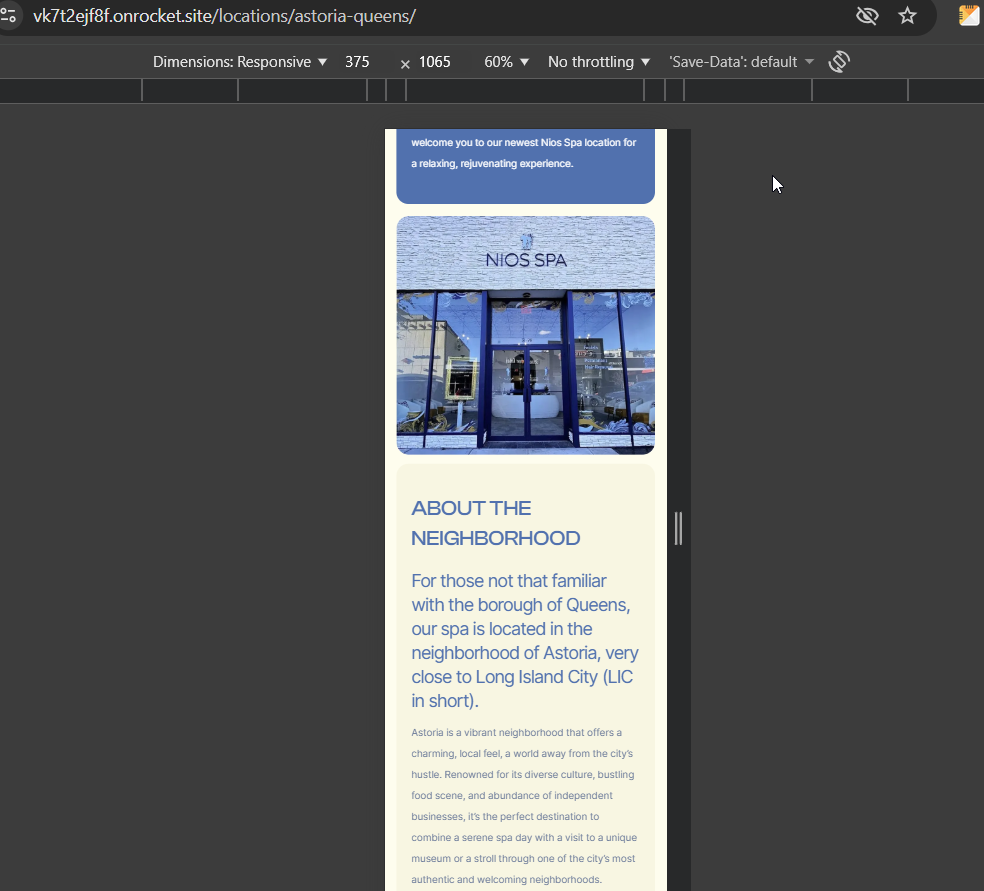Screen dimensions: 984x891
Task: Click the URL in the address bar
Action: [x=224, y=16]
